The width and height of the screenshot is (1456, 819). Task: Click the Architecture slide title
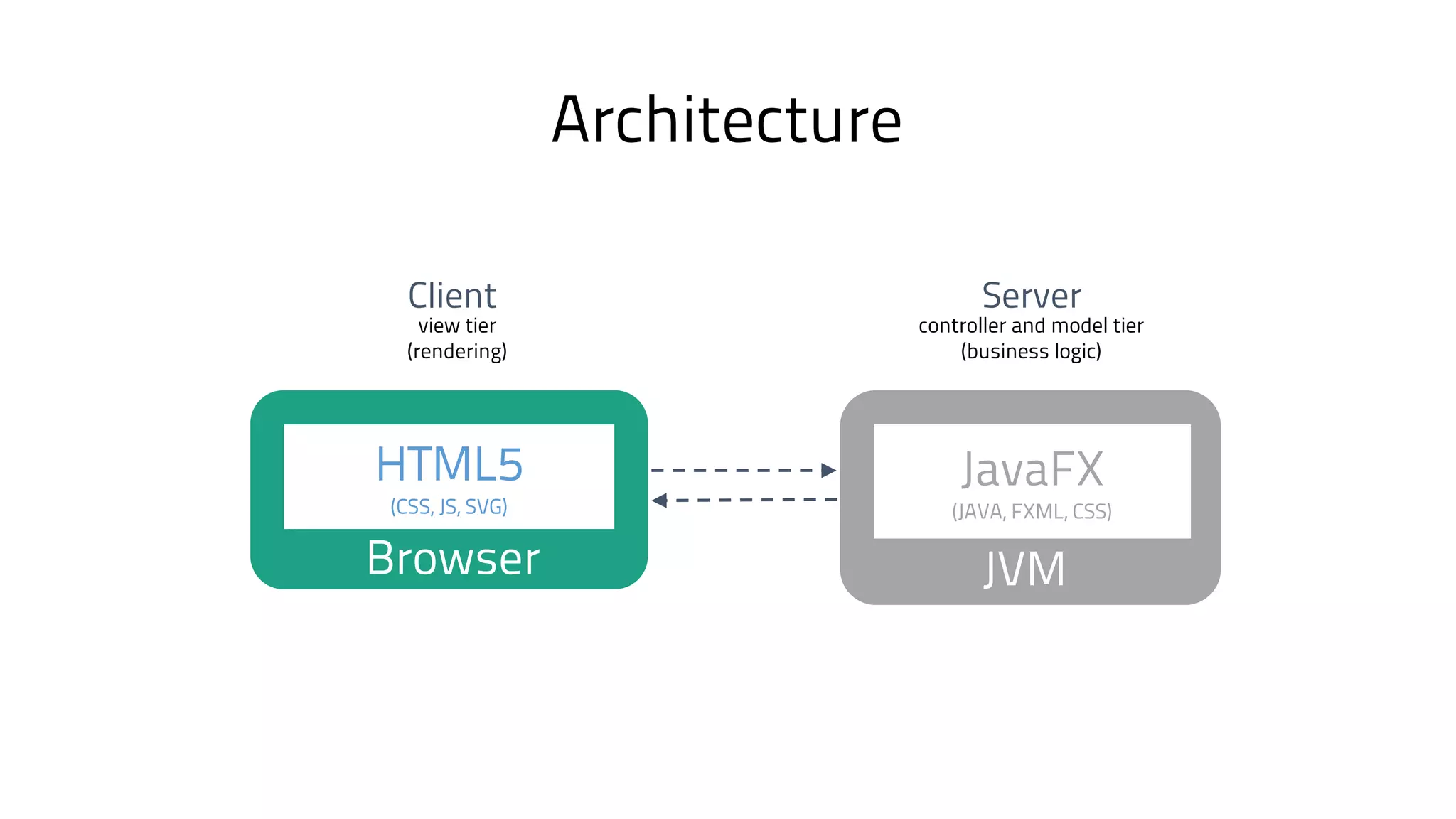[x=727, y=120]
